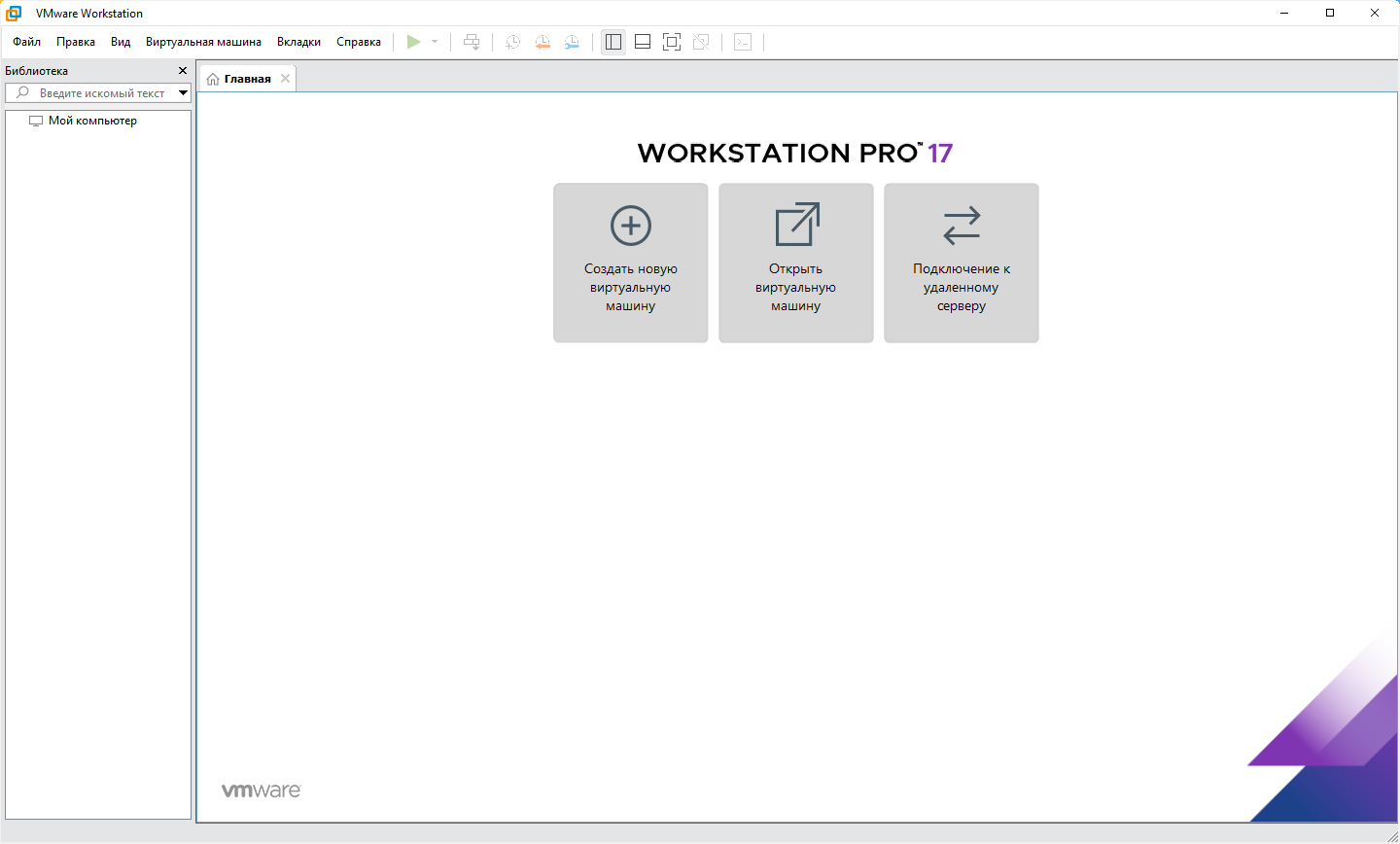The height and width of the screenshot is (844, 1400).
Task: Open an existing virtual machine
Action: pyautogui.click(x=795, y=263)
